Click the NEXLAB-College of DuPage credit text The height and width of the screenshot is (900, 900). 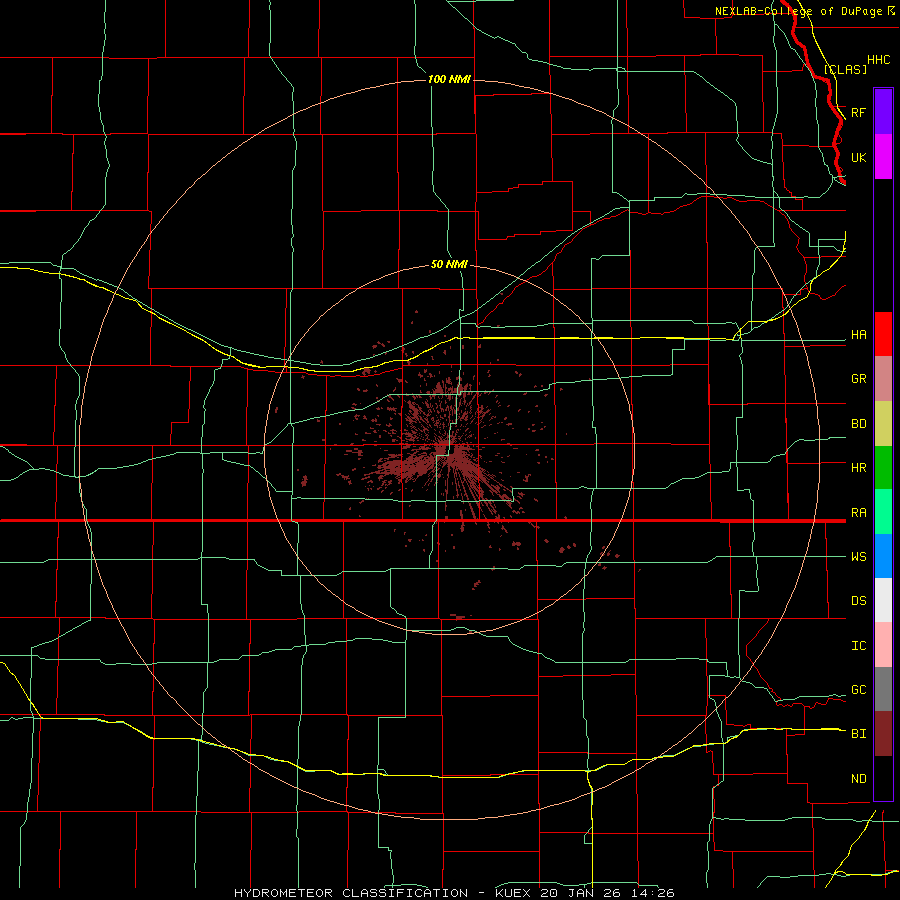[x=799, y=11]
